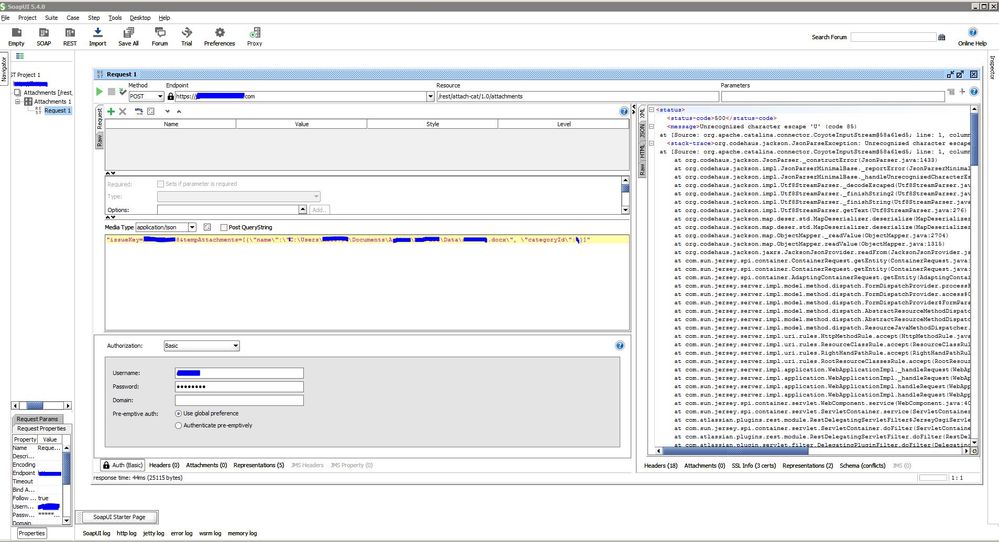This screenshot has width=999, height=542.
Task: Open the JSON response view tab
Action: pyautogui.click(x=642, y=131)
